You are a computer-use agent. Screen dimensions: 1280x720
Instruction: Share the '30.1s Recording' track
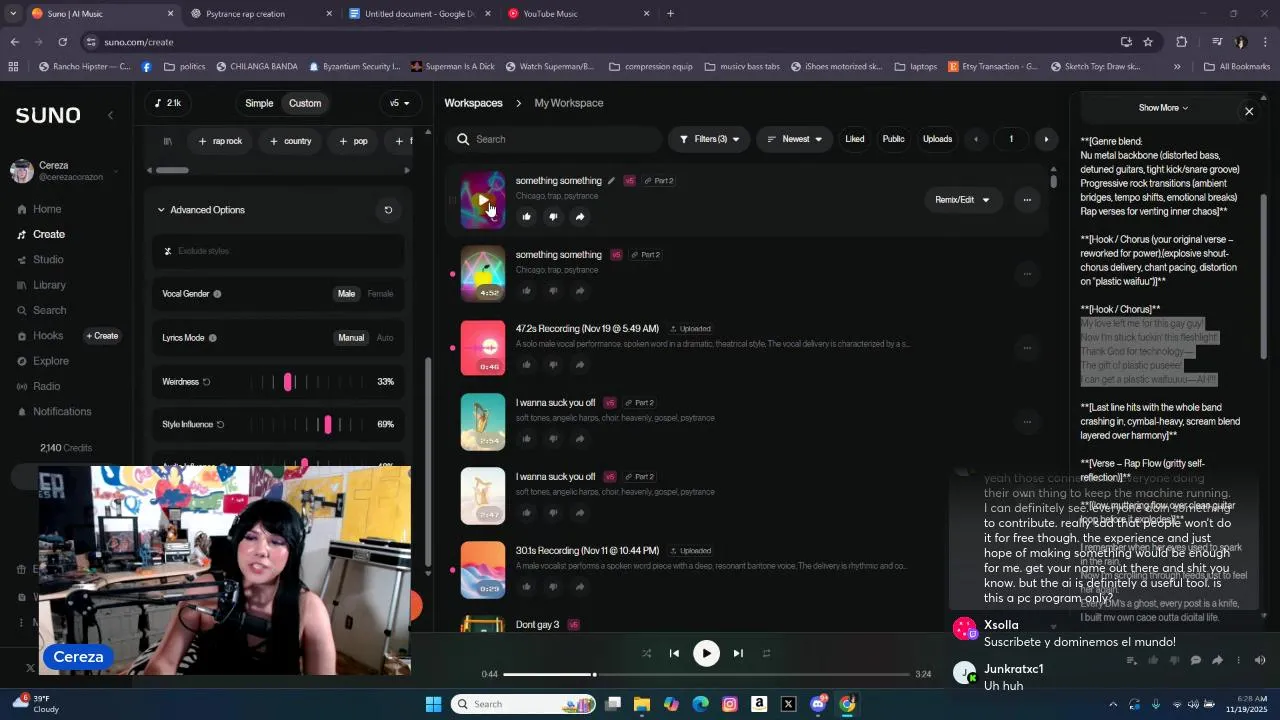(580, 586)
